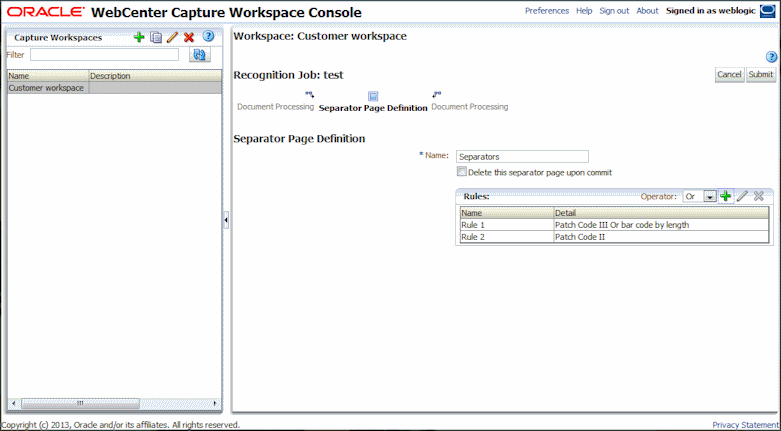Open Preferences

[547, 10]
